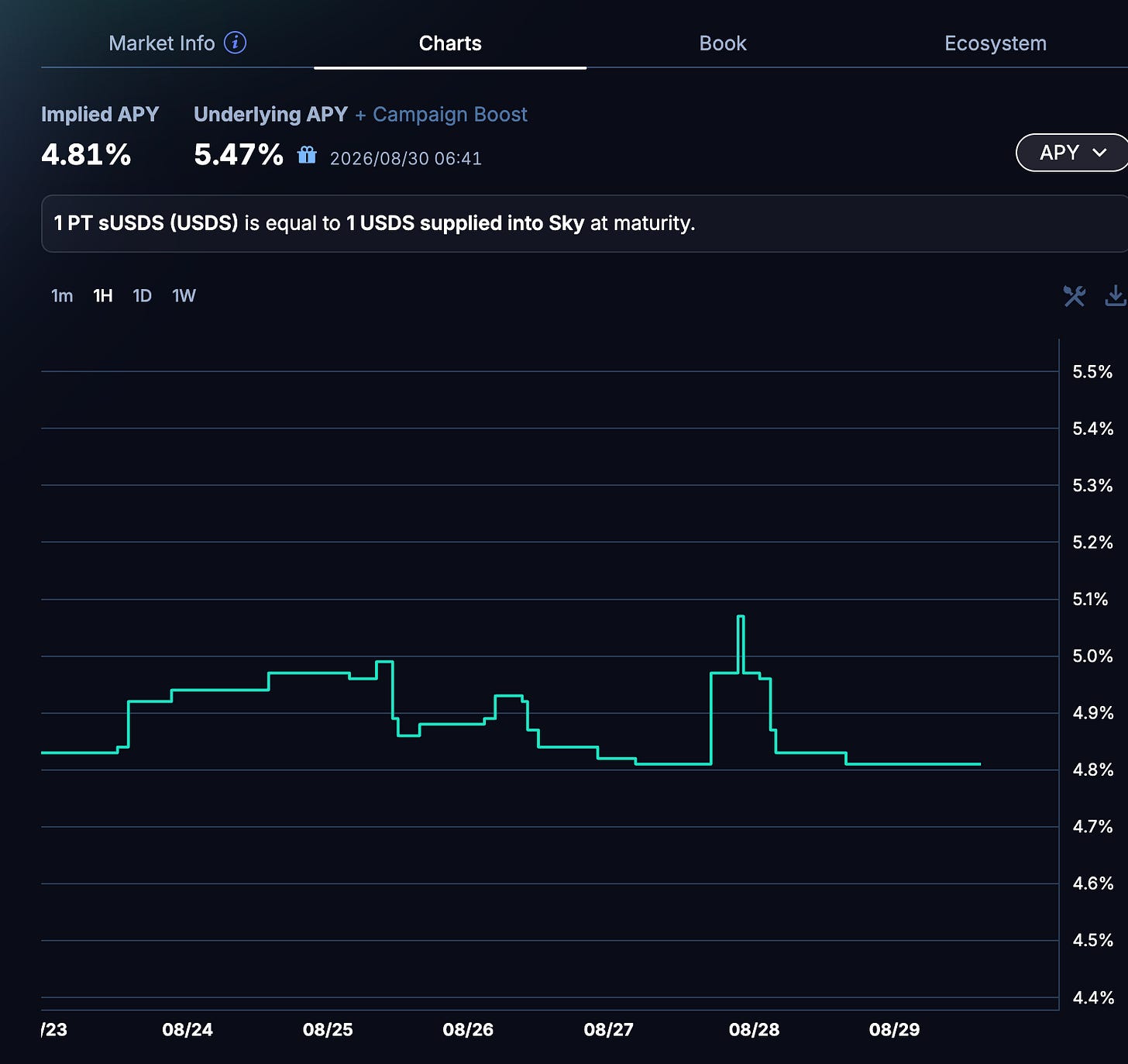Click the Underlying APY label
The image size is (1128, 1064).
tap(270, 115)
